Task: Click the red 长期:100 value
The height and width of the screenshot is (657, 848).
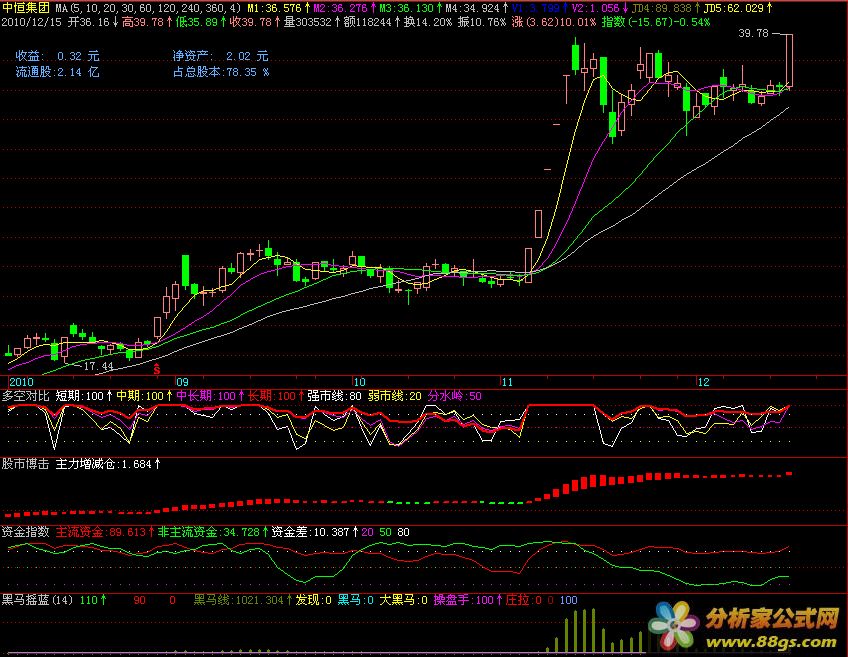Action: click(x=276, y=396)
